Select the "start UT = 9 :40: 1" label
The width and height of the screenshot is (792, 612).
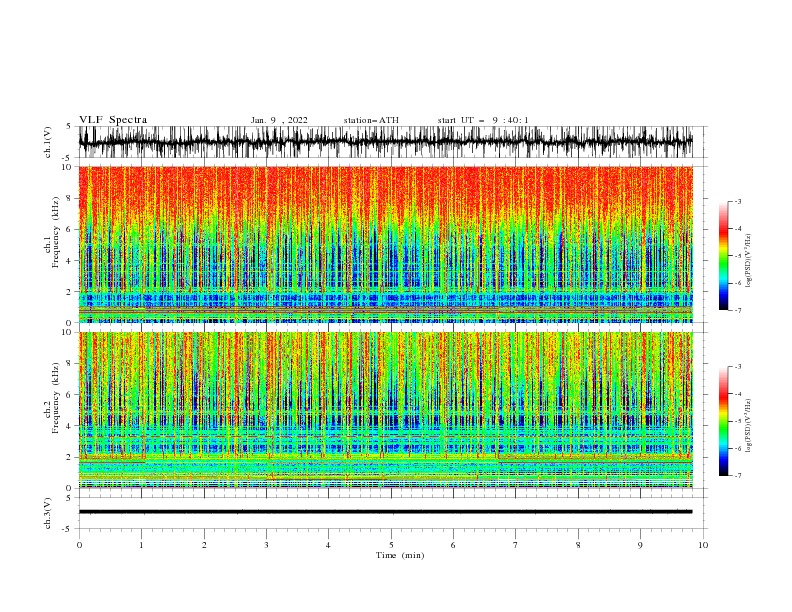click(x=483, y=120)
